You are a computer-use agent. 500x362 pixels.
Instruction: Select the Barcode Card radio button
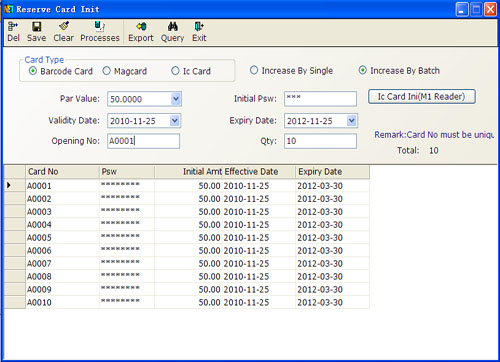coord(33,71)
